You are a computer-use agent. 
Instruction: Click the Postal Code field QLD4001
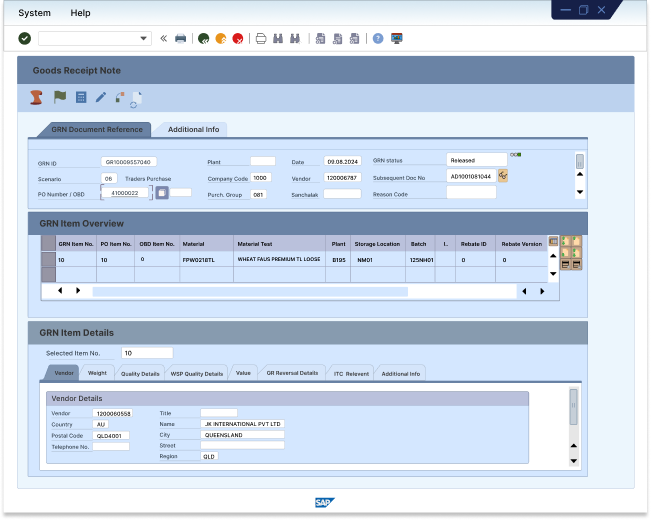click(110, 435)
